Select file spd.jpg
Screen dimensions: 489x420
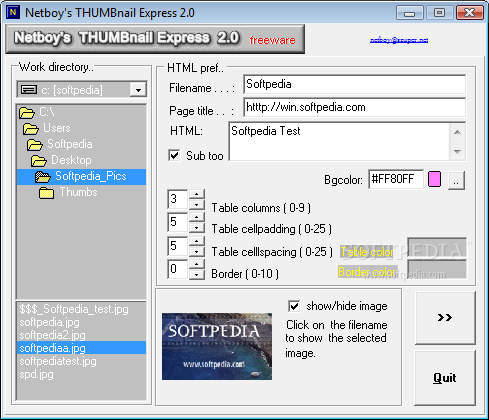click(81, 374)
